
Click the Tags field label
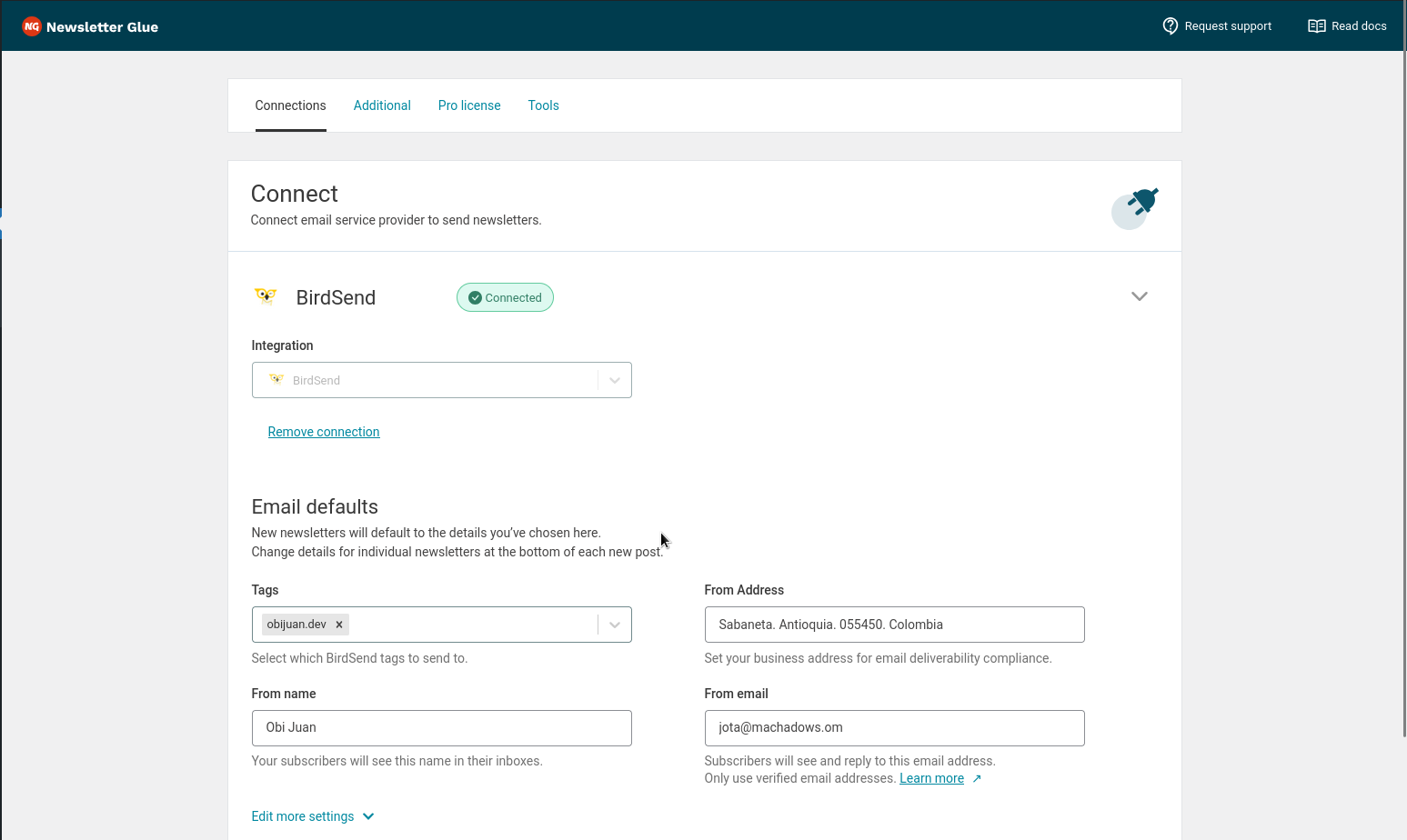tap(265, 590)
